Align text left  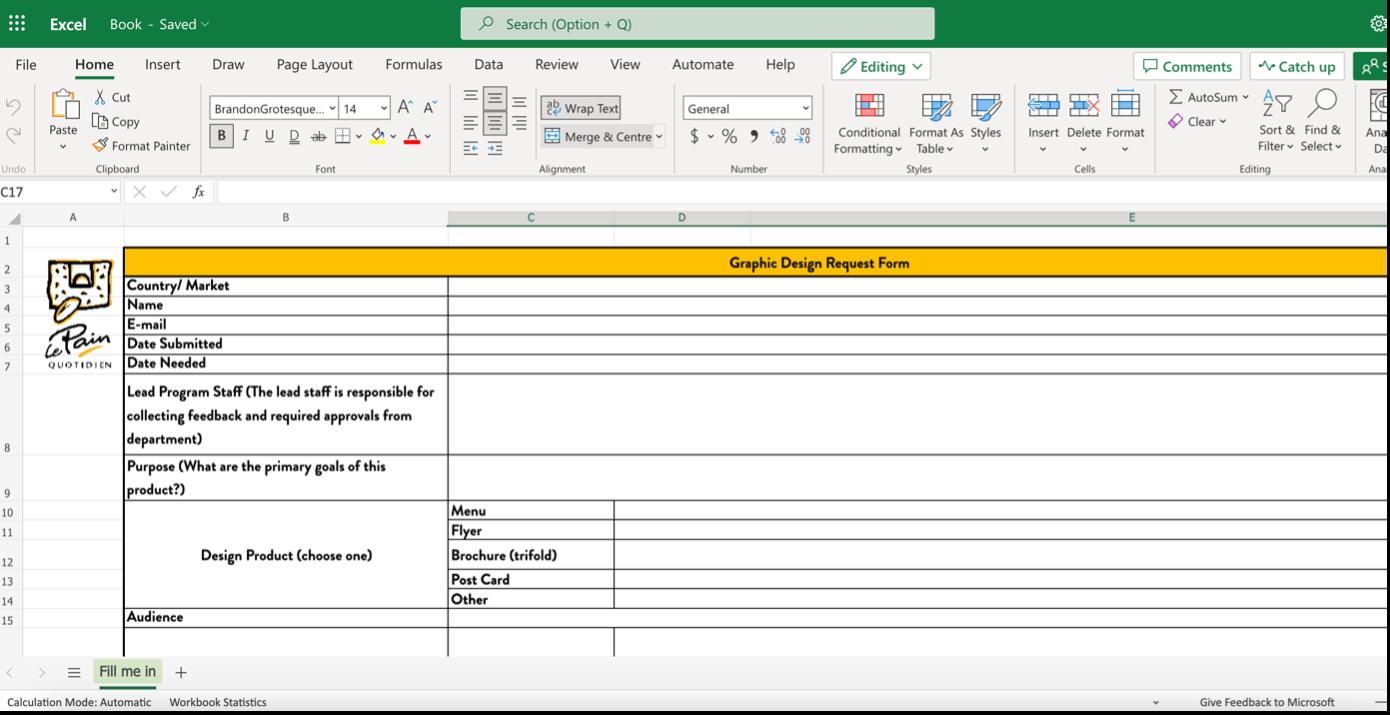[x=470, y=123]
